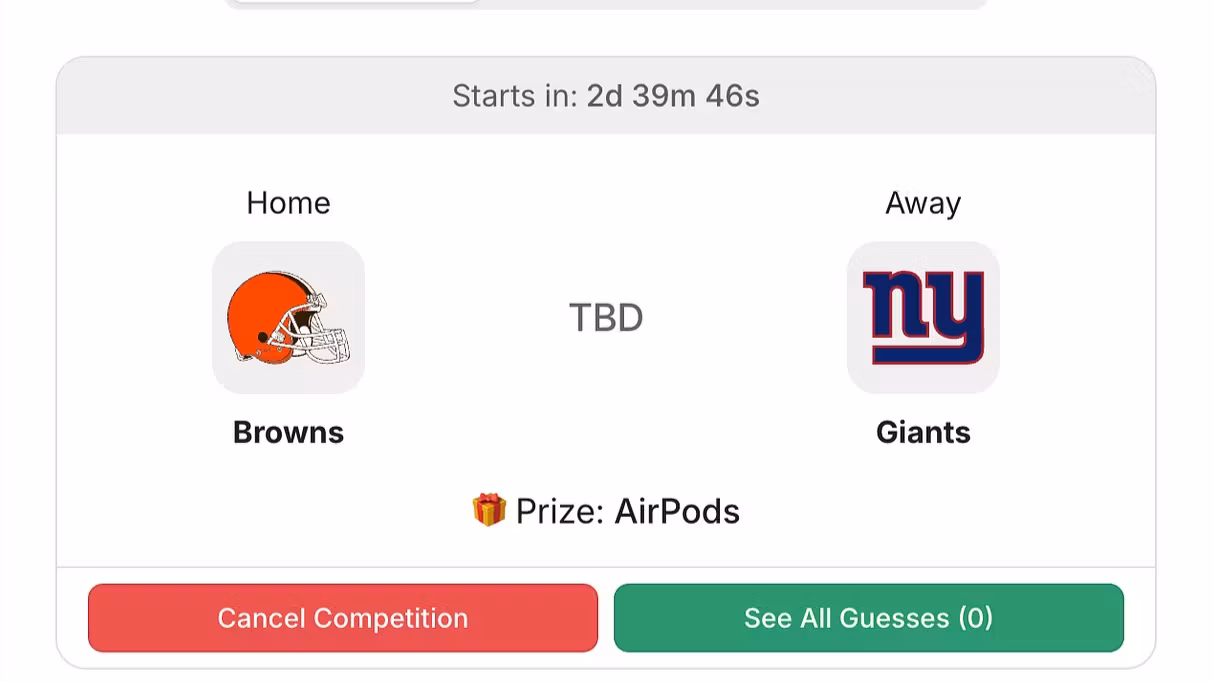Image resolution: width=1214 pixels, height=682 pixels.
Task: Click the AirPods prize name
Action: click(677, 511)
